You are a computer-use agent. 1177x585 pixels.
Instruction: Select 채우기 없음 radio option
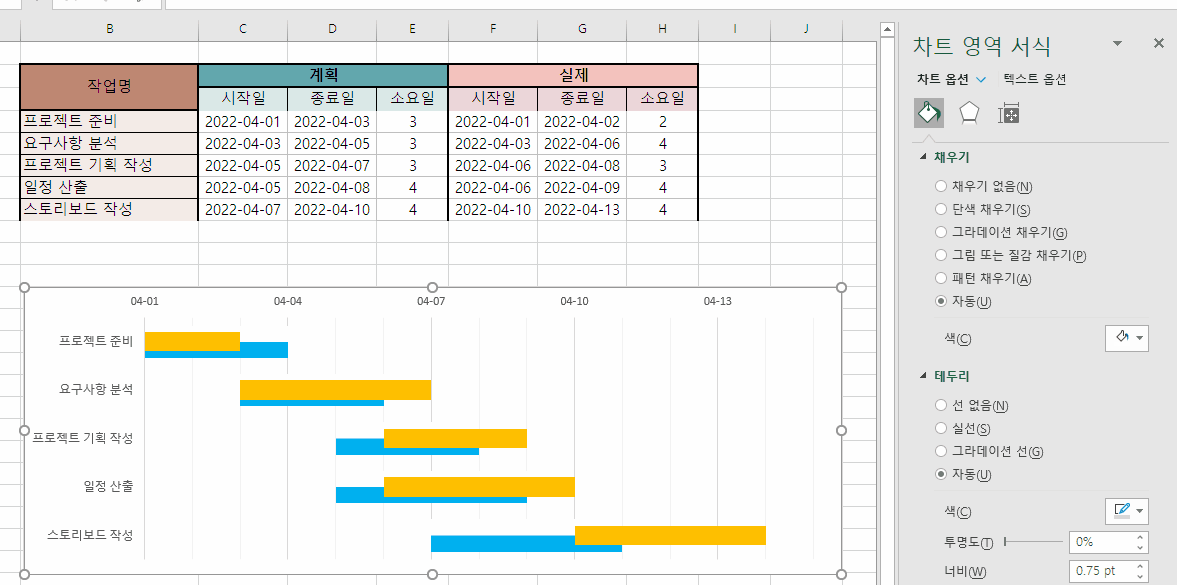[941, 186]
